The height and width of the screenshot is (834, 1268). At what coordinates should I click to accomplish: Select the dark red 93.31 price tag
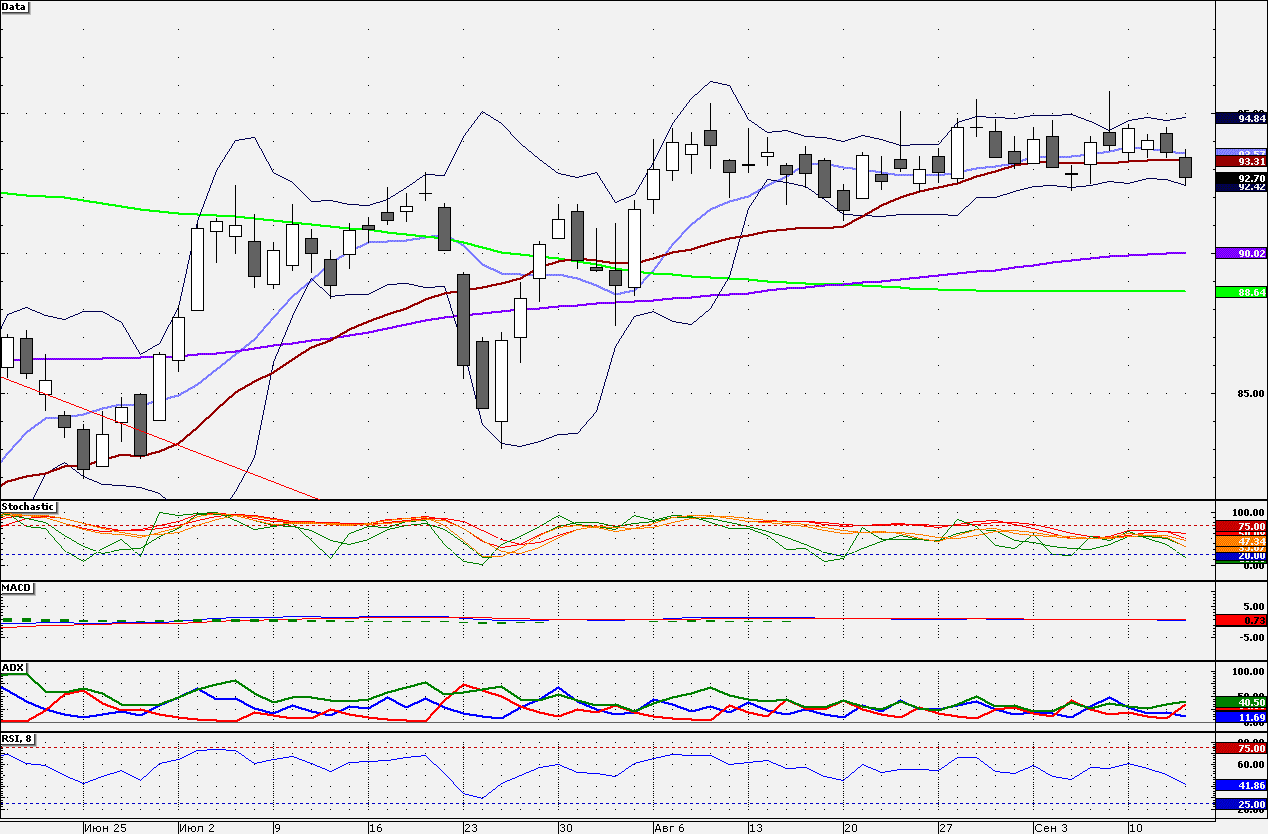[1241, 161]
